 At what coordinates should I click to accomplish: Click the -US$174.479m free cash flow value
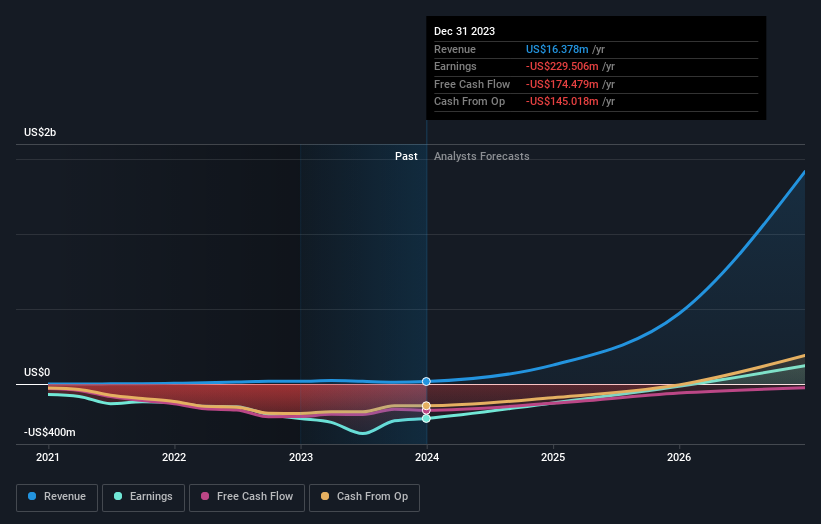[x=562, y=84]
